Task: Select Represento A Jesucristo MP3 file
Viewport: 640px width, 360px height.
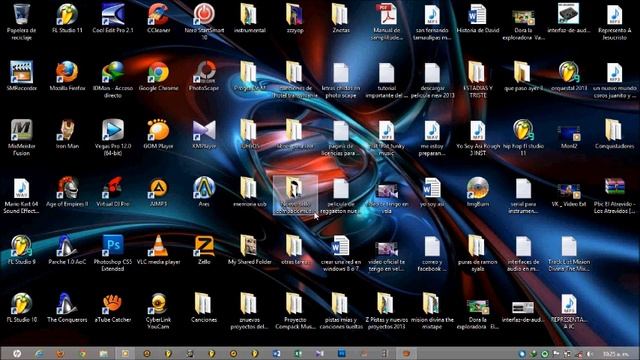Action: [614, 22]
